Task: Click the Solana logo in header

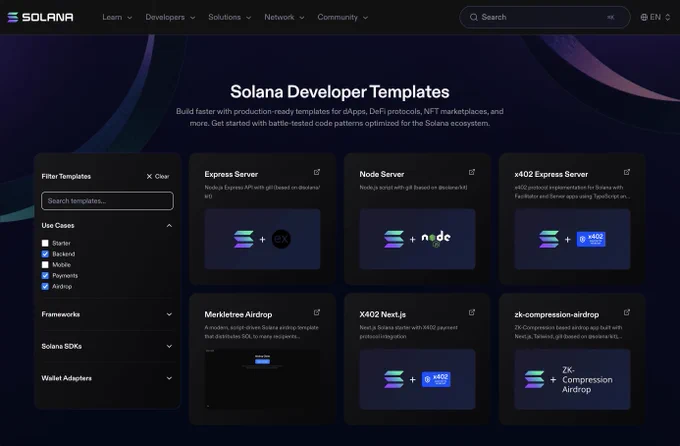Action: [40, 17]
